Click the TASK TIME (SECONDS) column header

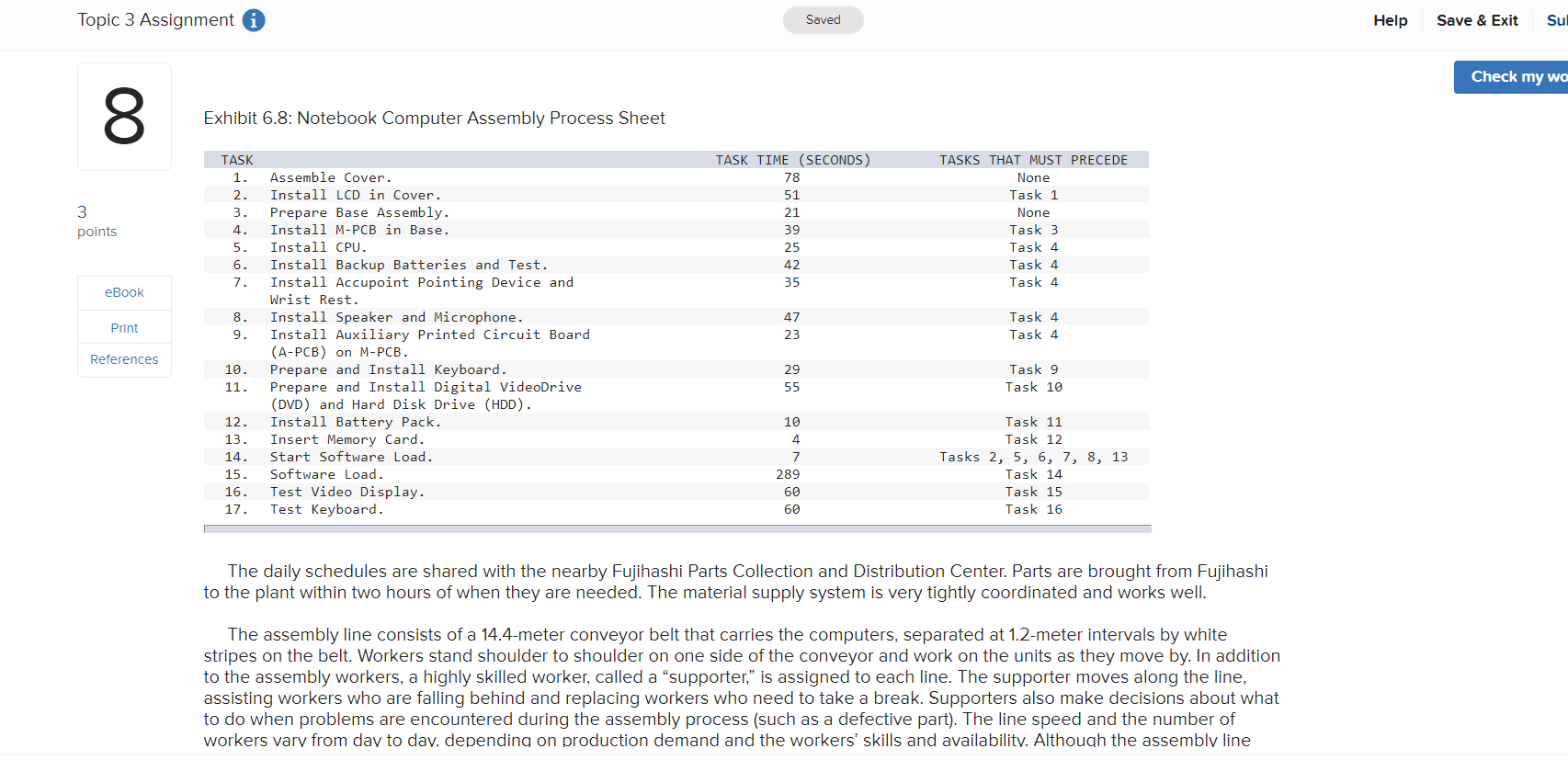[792, 160]
